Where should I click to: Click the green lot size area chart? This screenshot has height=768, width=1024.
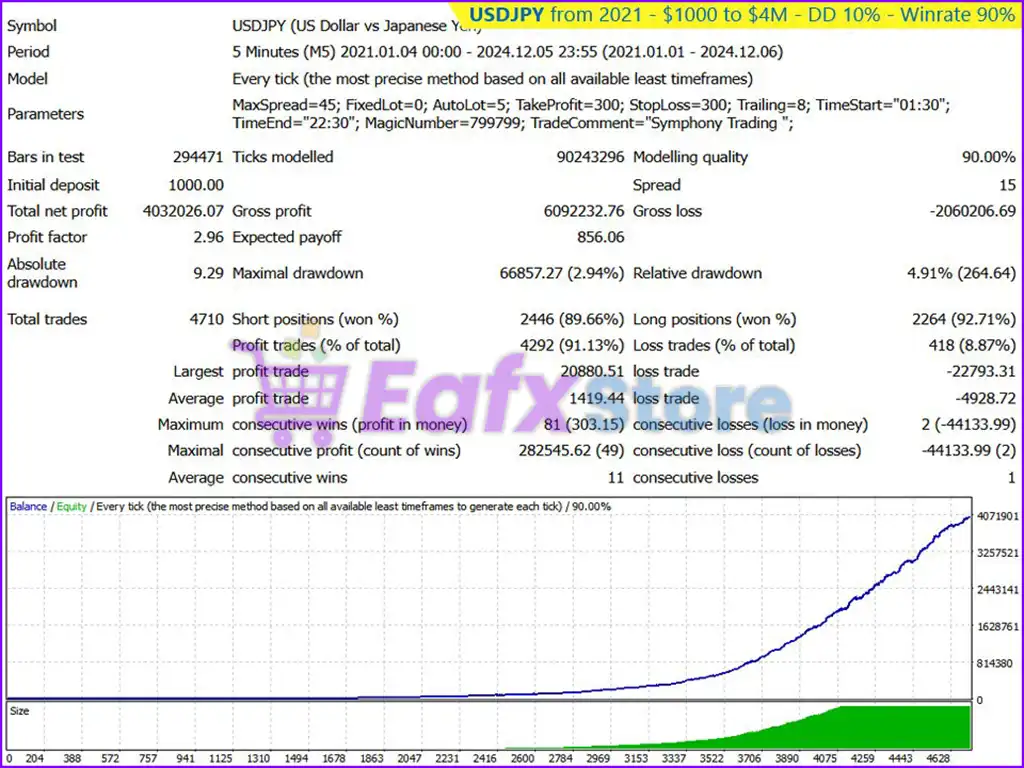click(x=849, y=728)
